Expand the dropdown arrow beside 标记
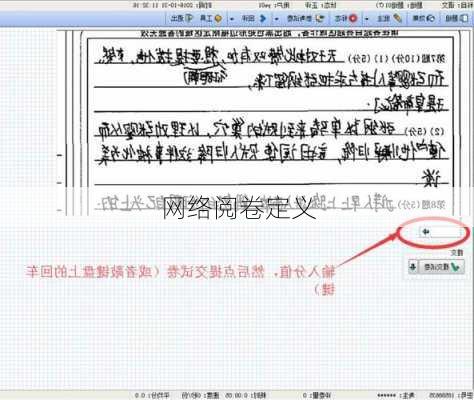 point(367,19)
